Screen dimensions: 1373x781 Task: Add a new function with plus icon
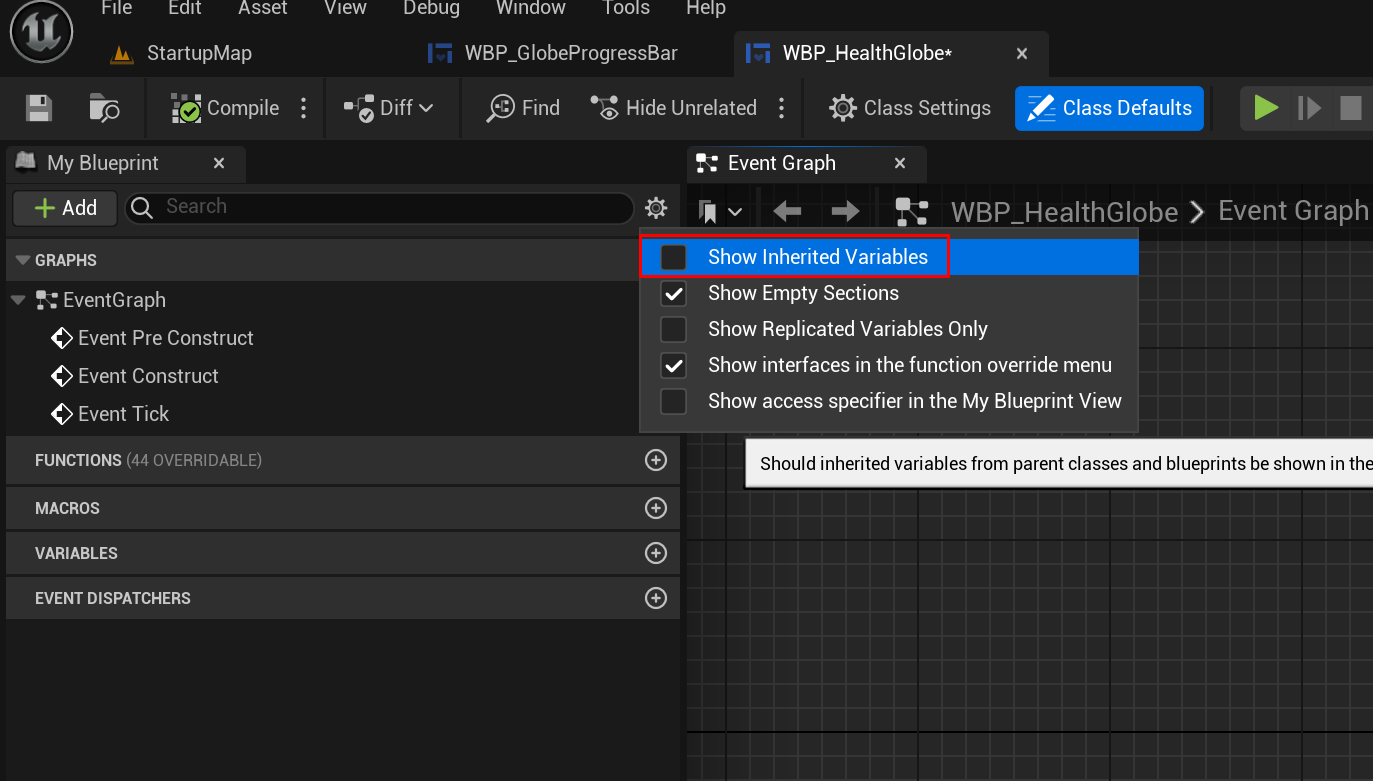point(656,460)
